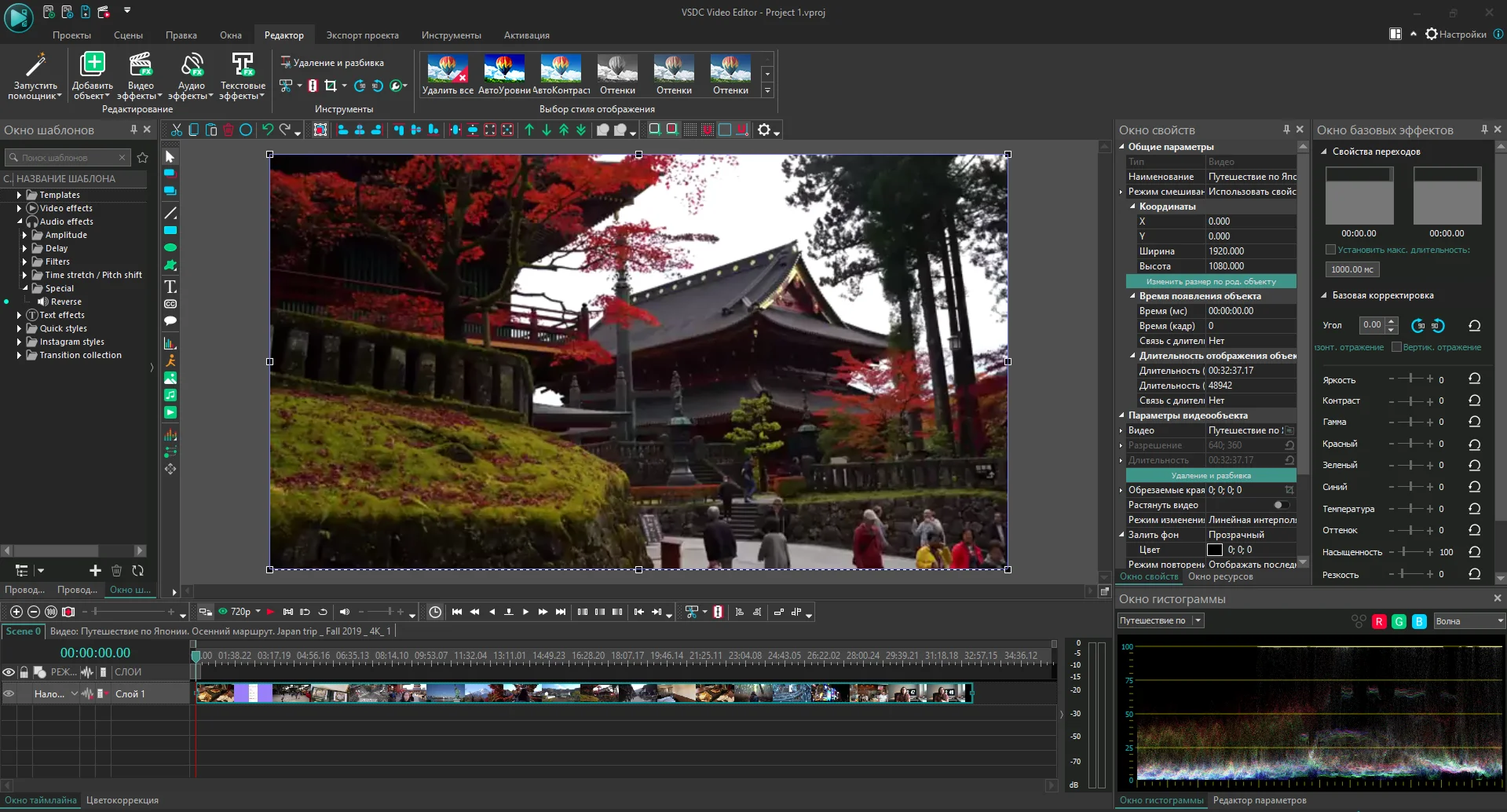Viewport: 1507px width, 812px height.
Task: Select the line drawing tool
Action: click(x=170, y=213)
